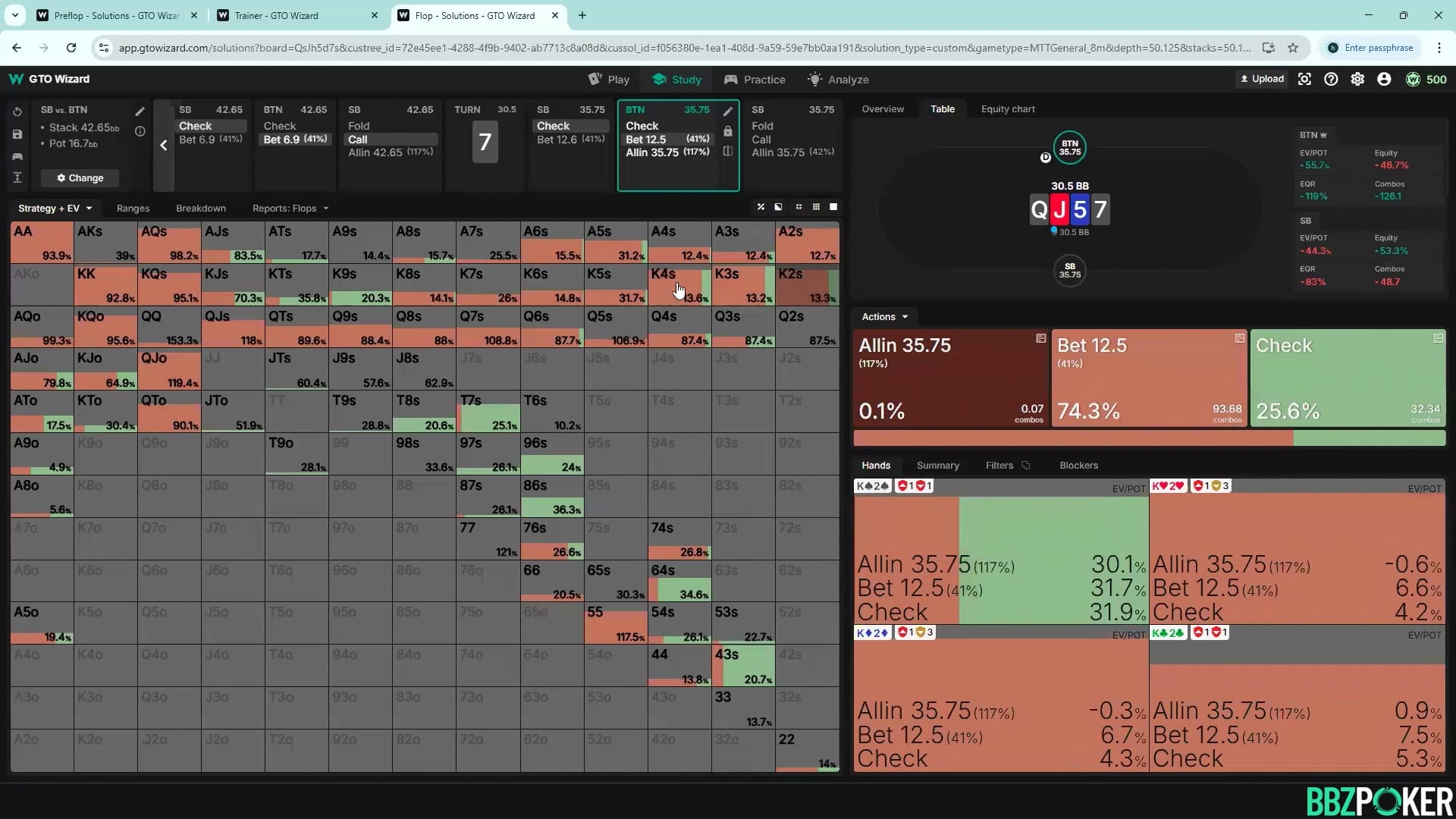The height and width of the screenshot is (819, 1456).
Task: Open the settings gear in top bar
Action: pos(1357,79)
